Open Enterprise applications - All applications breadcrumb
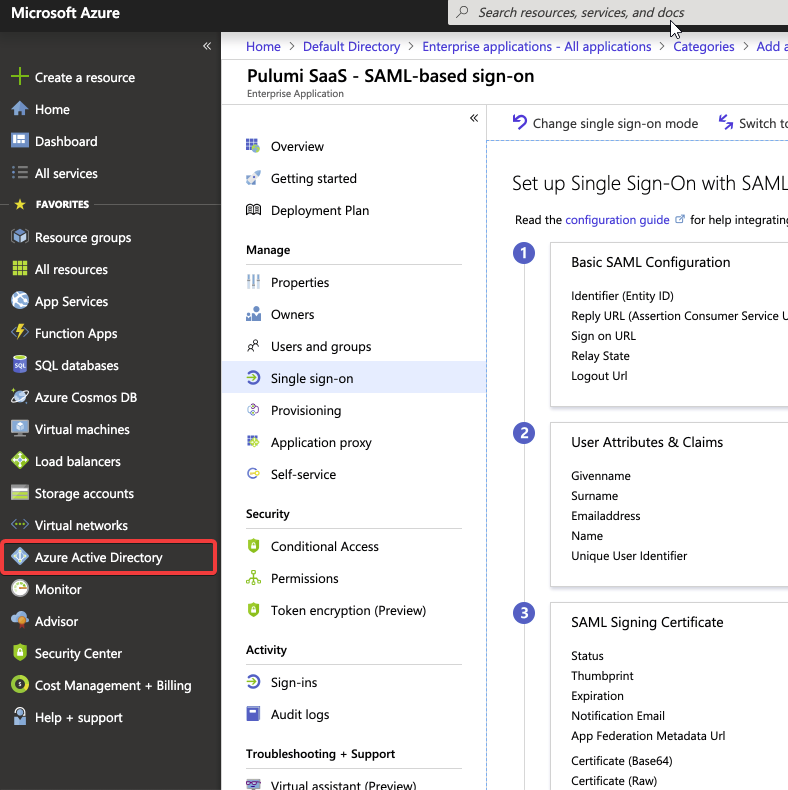788x790 pixels. click(537, 47)
